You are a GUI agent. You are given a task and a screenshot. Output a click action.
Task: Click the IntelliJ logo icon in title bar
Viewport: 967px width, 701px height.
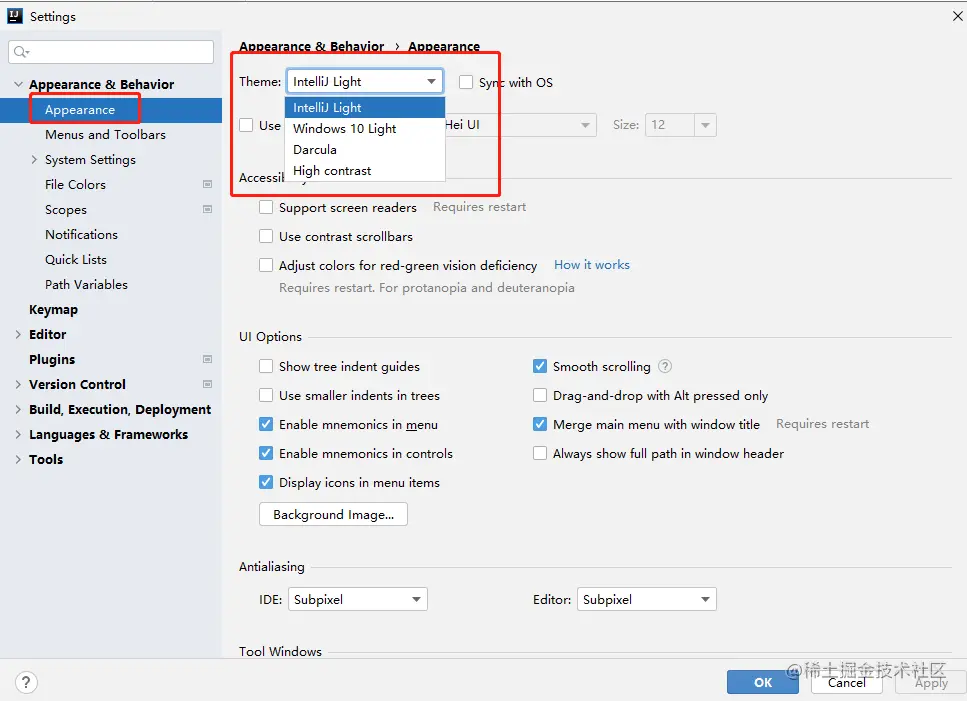pyautogui.click(x=15, y=16)
